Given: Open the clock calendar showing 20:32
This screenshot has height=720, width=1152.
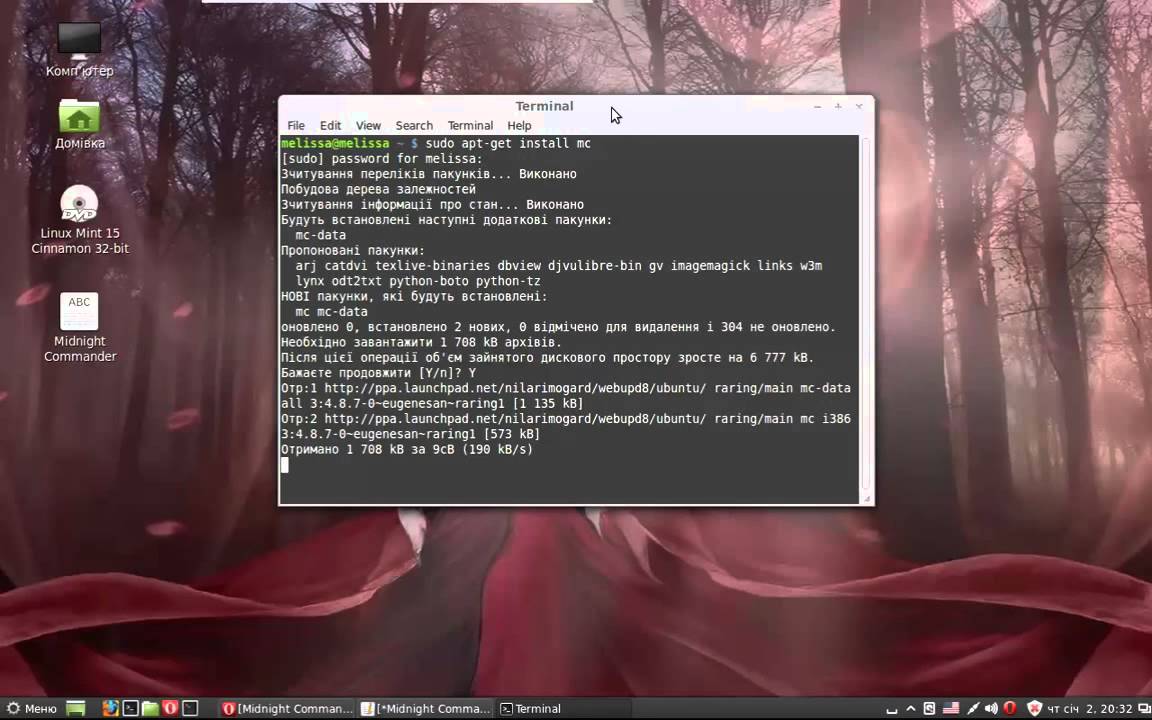Looking at the screenshot, I should pyautogui.click(x=1090, y=709).
